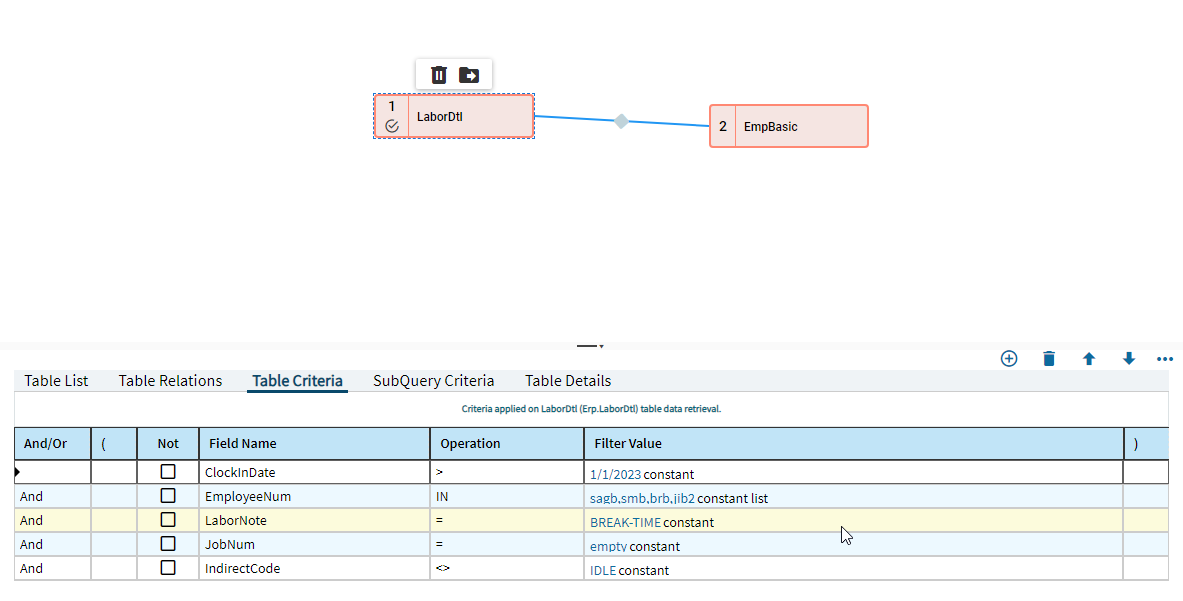Switch to the SubQuery Criteria tab
The width and height of the screenshot is (1183, 601).
coord(434,381)
